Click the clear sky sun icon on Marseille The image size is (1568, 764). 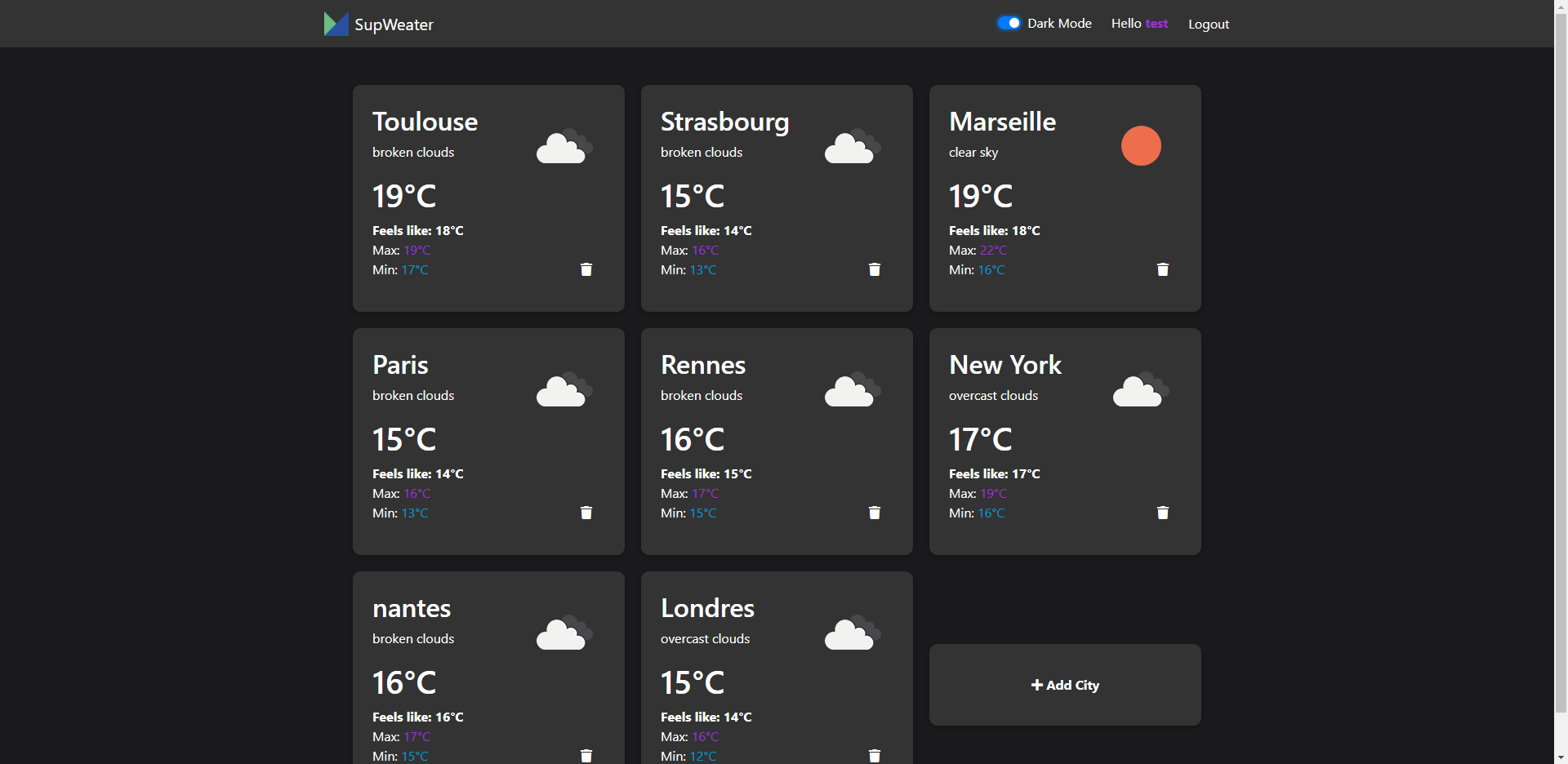[1141, 145]
